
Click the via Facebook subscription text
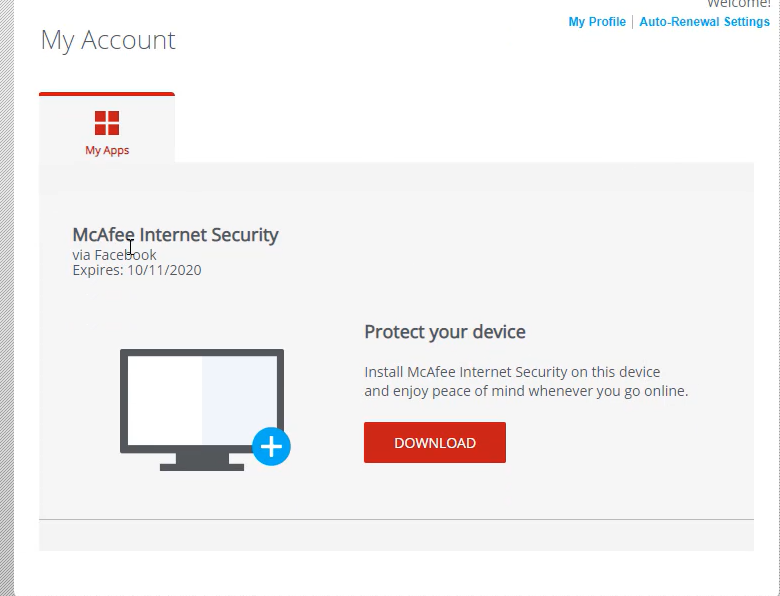[114, 255]
